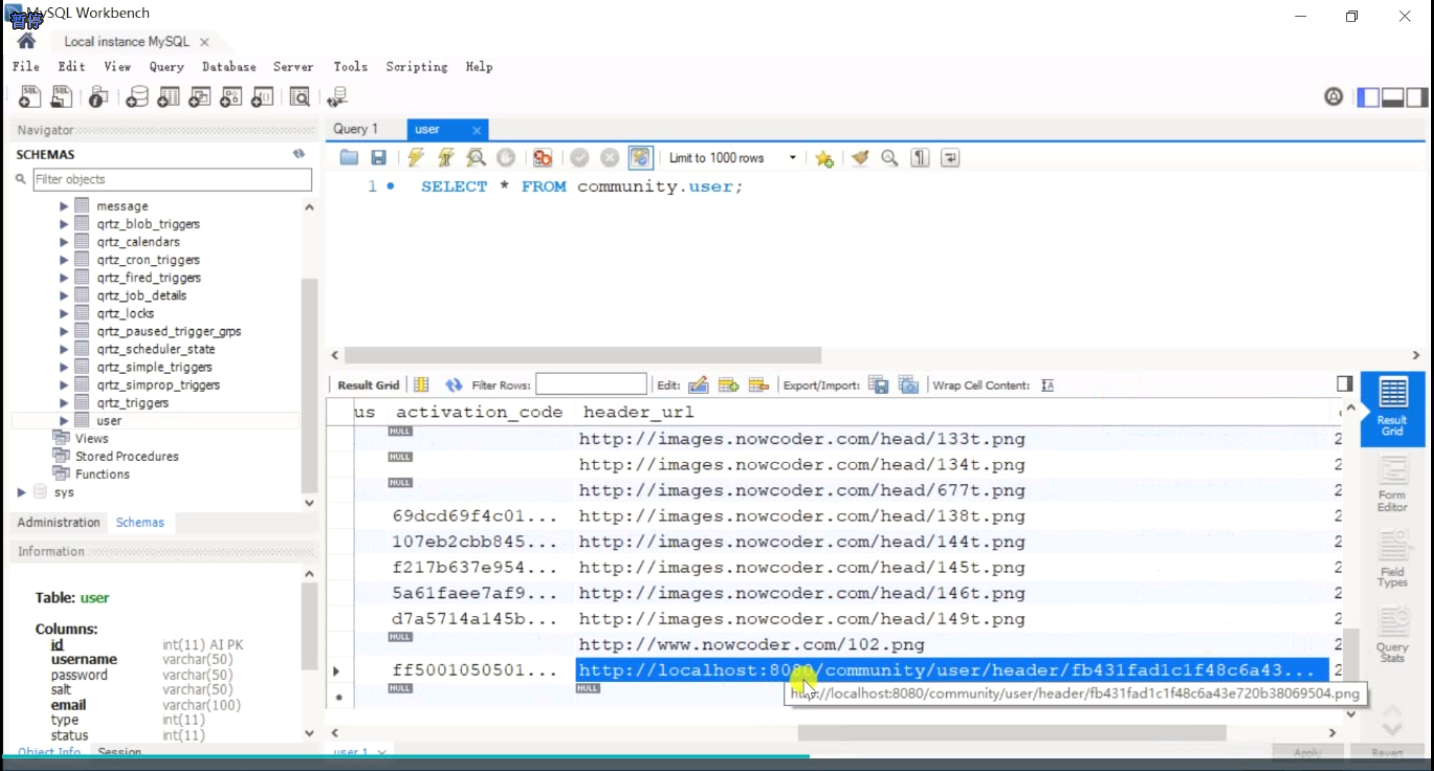Screen dimensions: 1434x771
Task: Open the File menu
Action: (26, 67)
